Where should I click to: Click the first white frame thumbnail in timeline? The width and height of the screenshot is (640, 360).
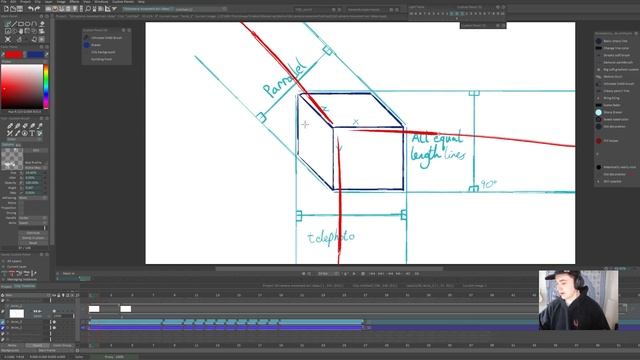[x=94, y=309]
